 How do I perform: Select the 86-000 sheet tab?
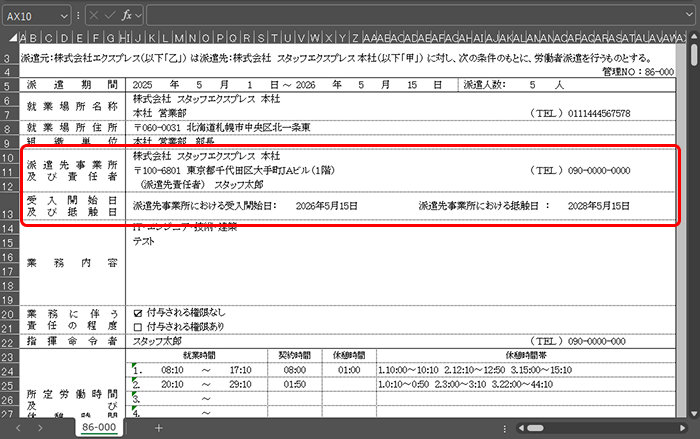(x=99, y=427)
